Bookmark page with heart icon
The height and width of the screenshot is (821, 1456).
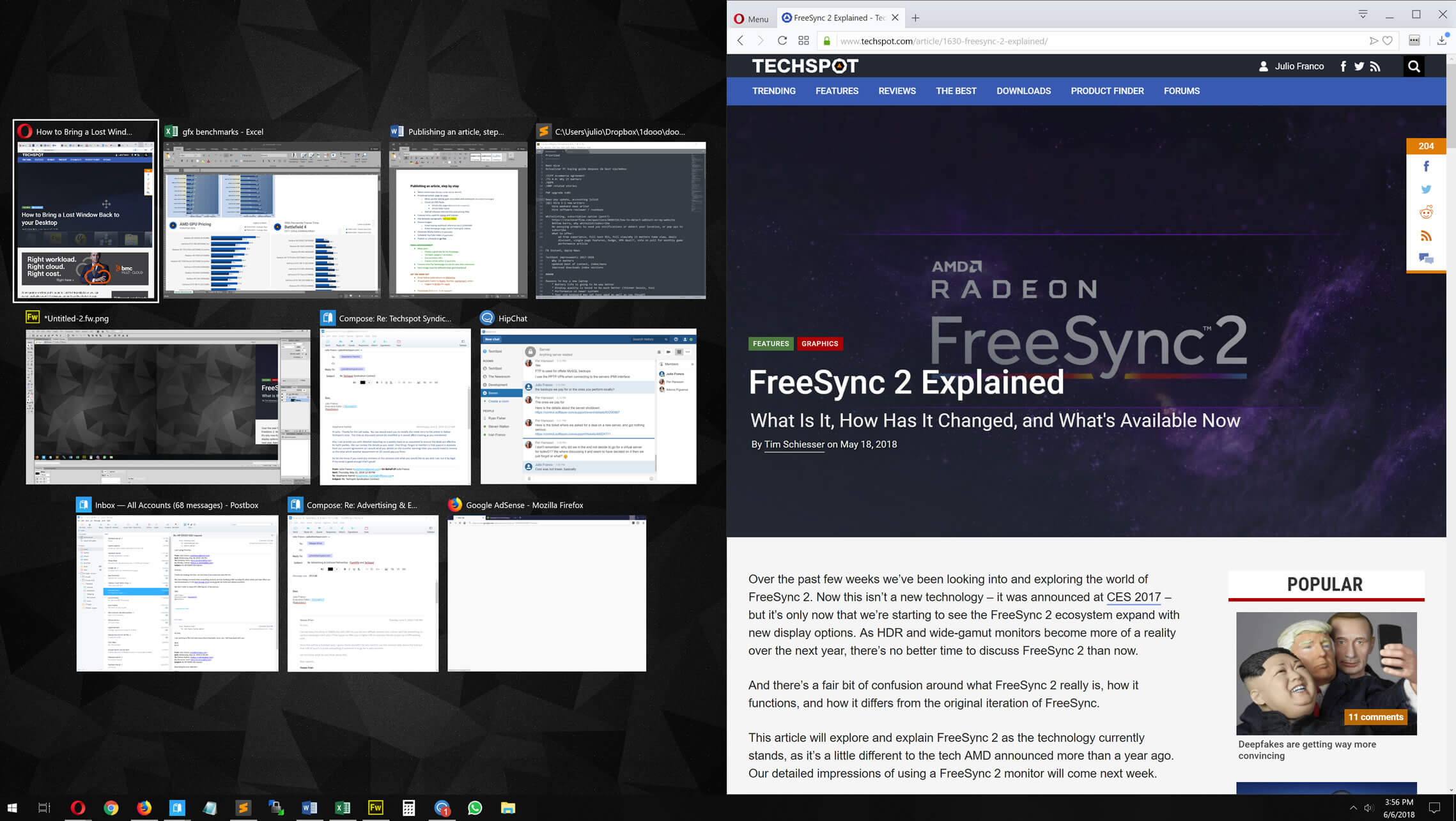pos(1388,41)
